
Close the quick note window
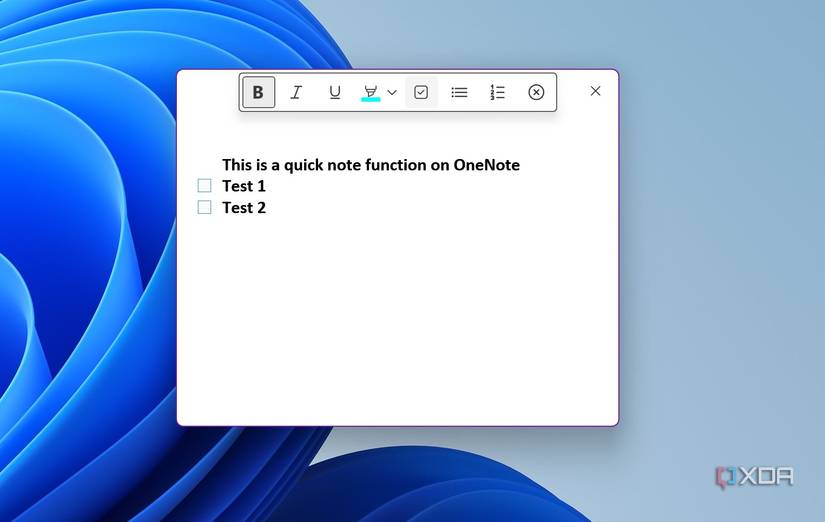[x=596, y=91]
